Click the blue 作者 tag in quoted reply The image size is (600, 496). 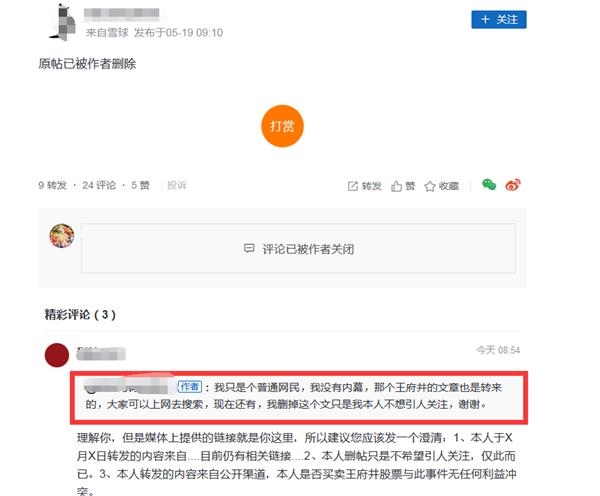(189, 387)
